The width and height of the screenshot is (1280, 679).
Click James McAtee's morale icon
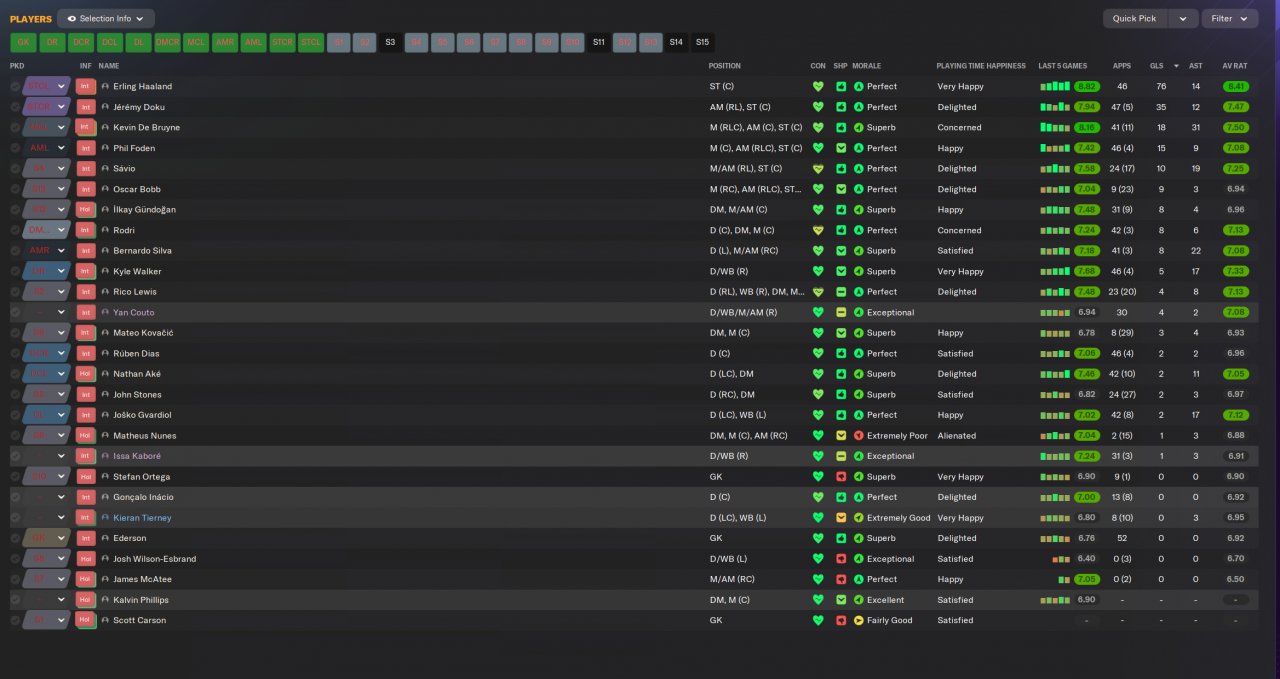[858, 580]
